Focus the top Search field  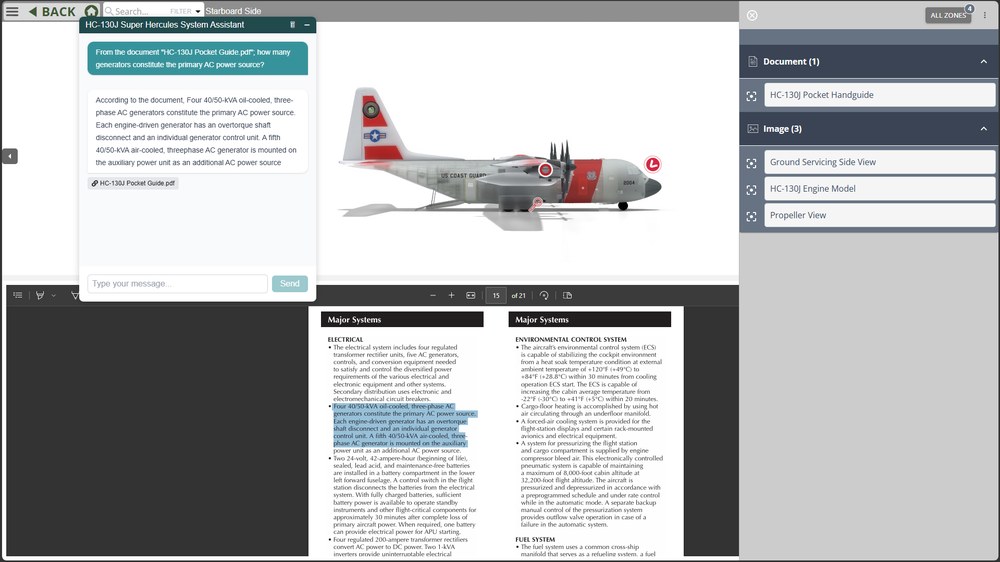tap(137, 11)
